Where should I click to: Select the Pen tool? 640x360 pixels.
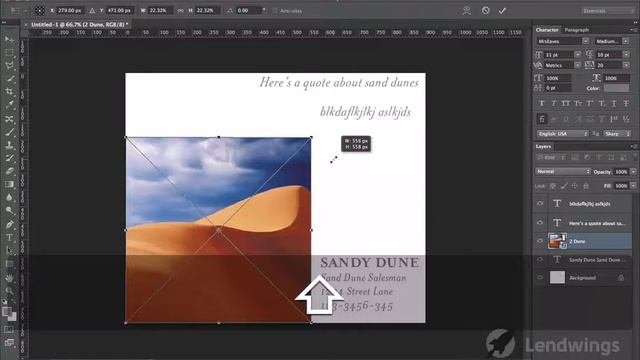(x=9, y=224)
